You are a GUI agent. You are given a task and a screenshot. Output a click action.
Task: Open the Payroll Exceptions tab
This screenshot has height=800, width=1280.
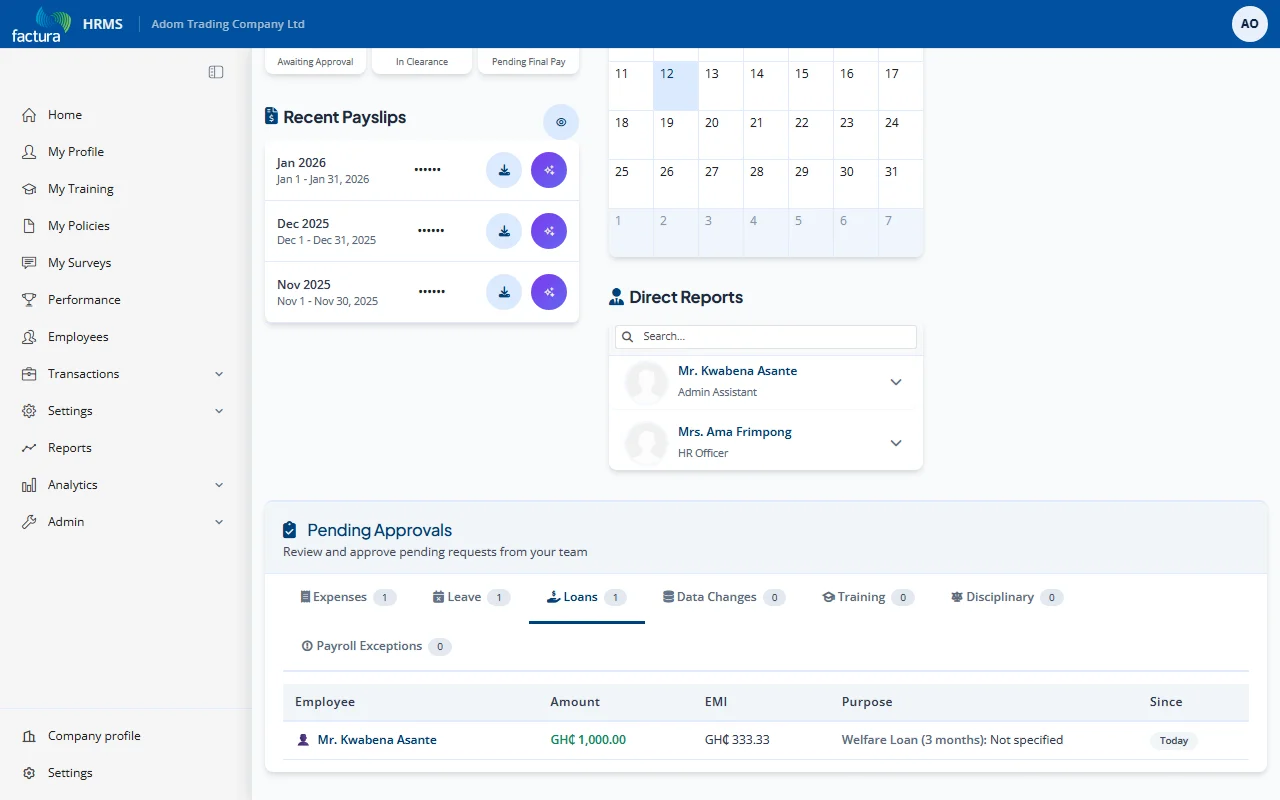[376, 646]
